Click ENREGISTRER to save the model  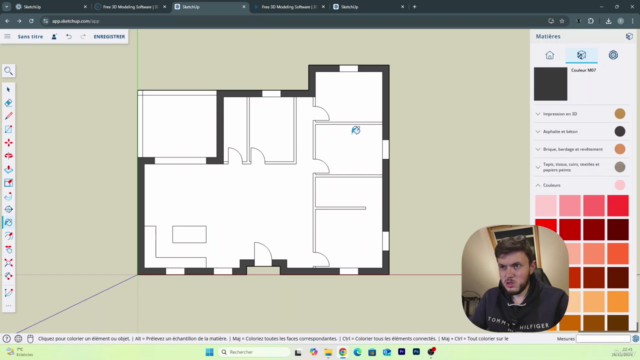tap(109, 36)
